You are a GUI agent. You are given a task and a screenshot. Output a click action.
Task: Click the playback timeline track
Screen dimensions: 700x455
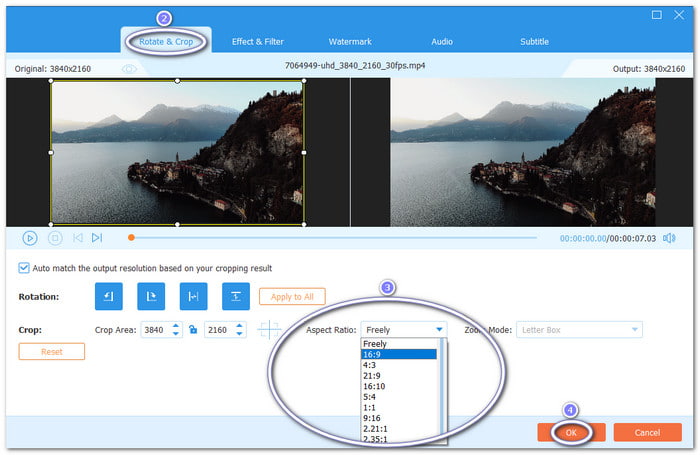pos(335,238)
